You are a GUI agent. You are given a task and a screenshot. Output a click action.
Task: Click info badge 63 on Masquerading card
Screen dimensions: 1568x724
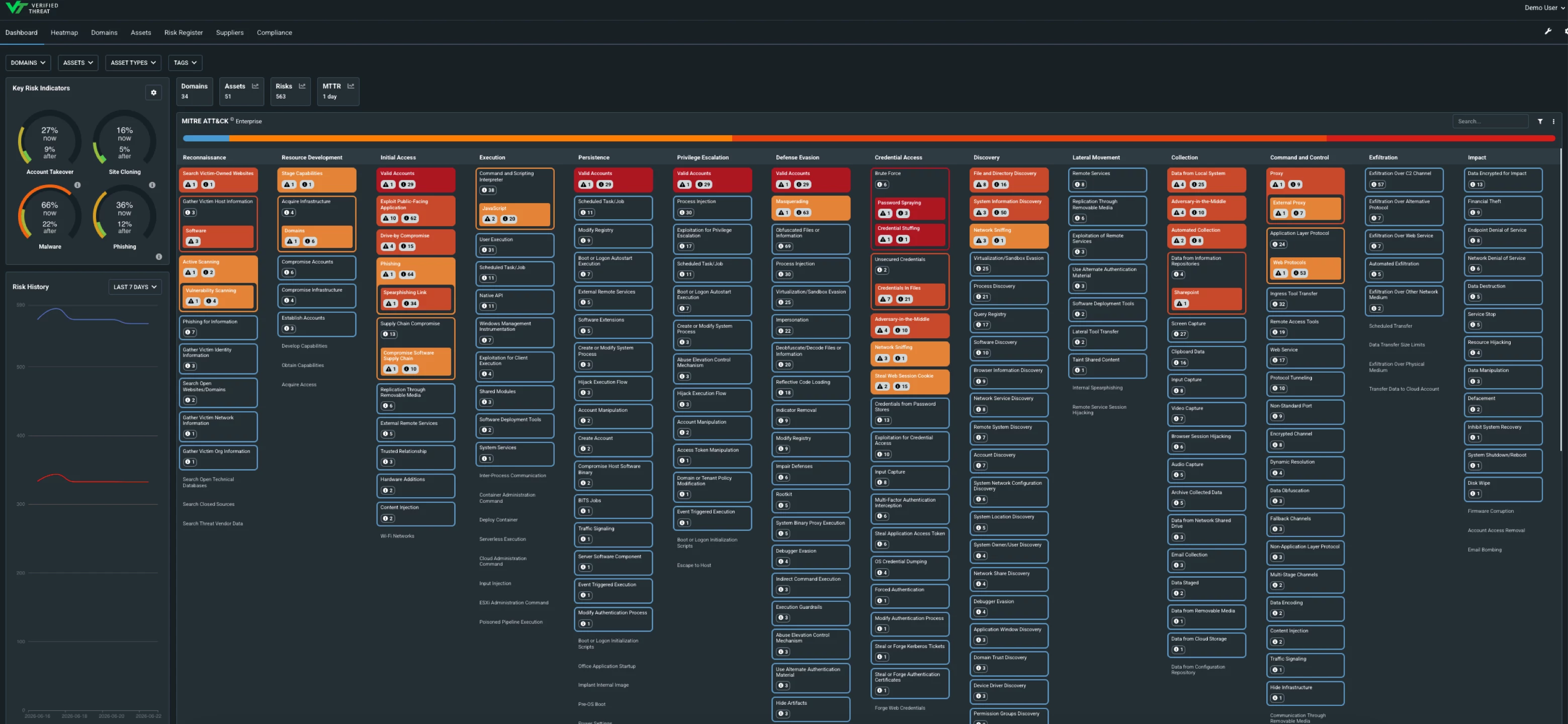(803, 213)
